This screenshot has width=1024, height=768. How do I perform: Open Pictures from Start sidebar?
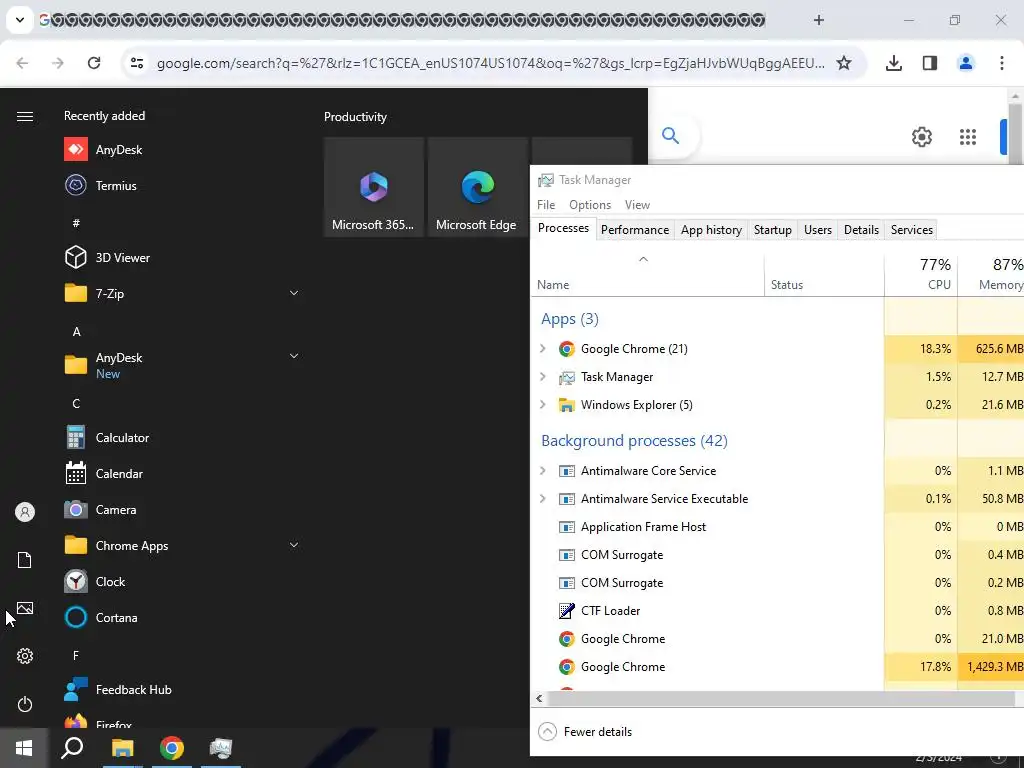(x=25, y=608)
